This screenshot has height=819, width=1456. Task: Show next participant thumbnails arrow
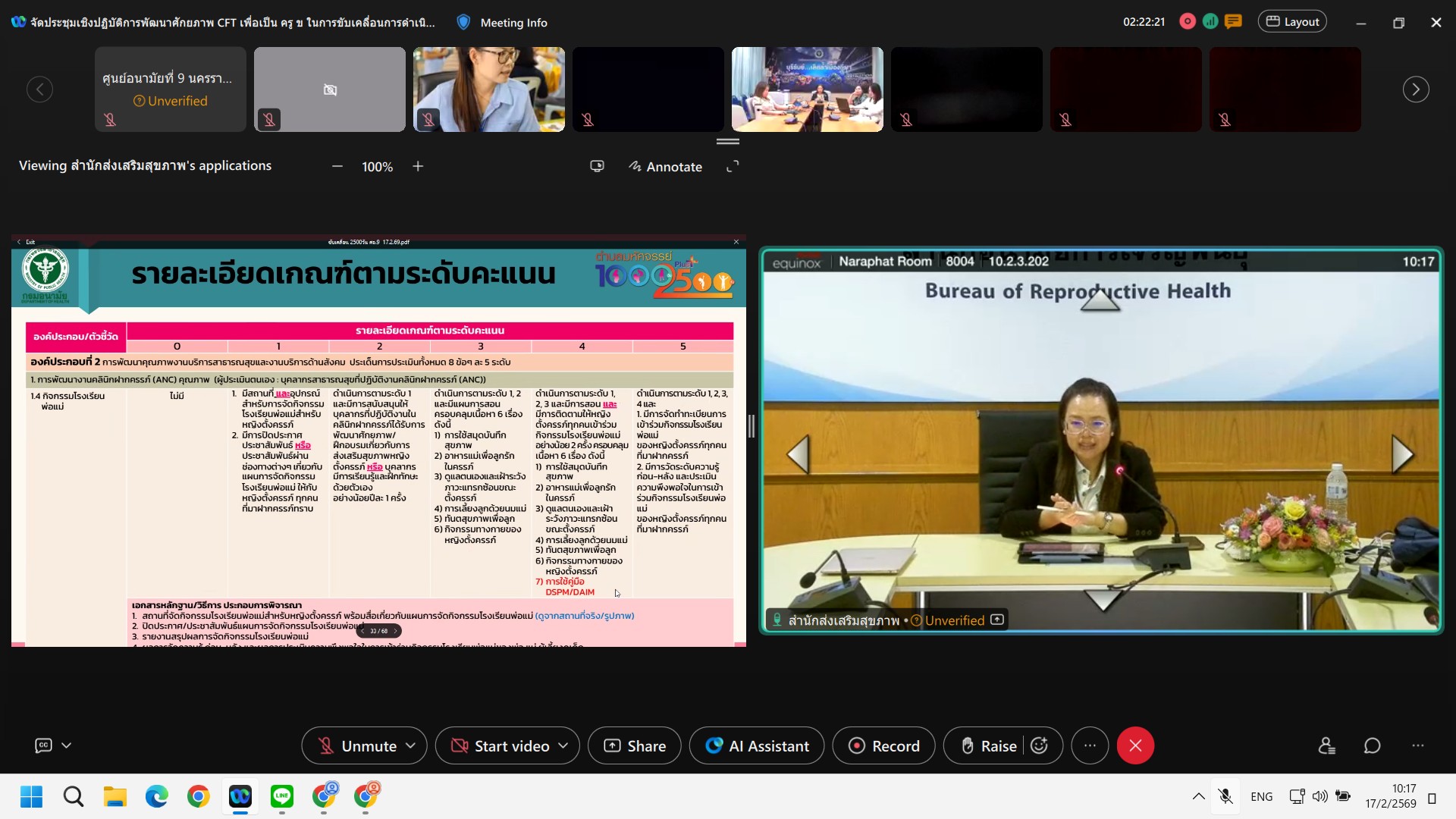pos(1415,89)
